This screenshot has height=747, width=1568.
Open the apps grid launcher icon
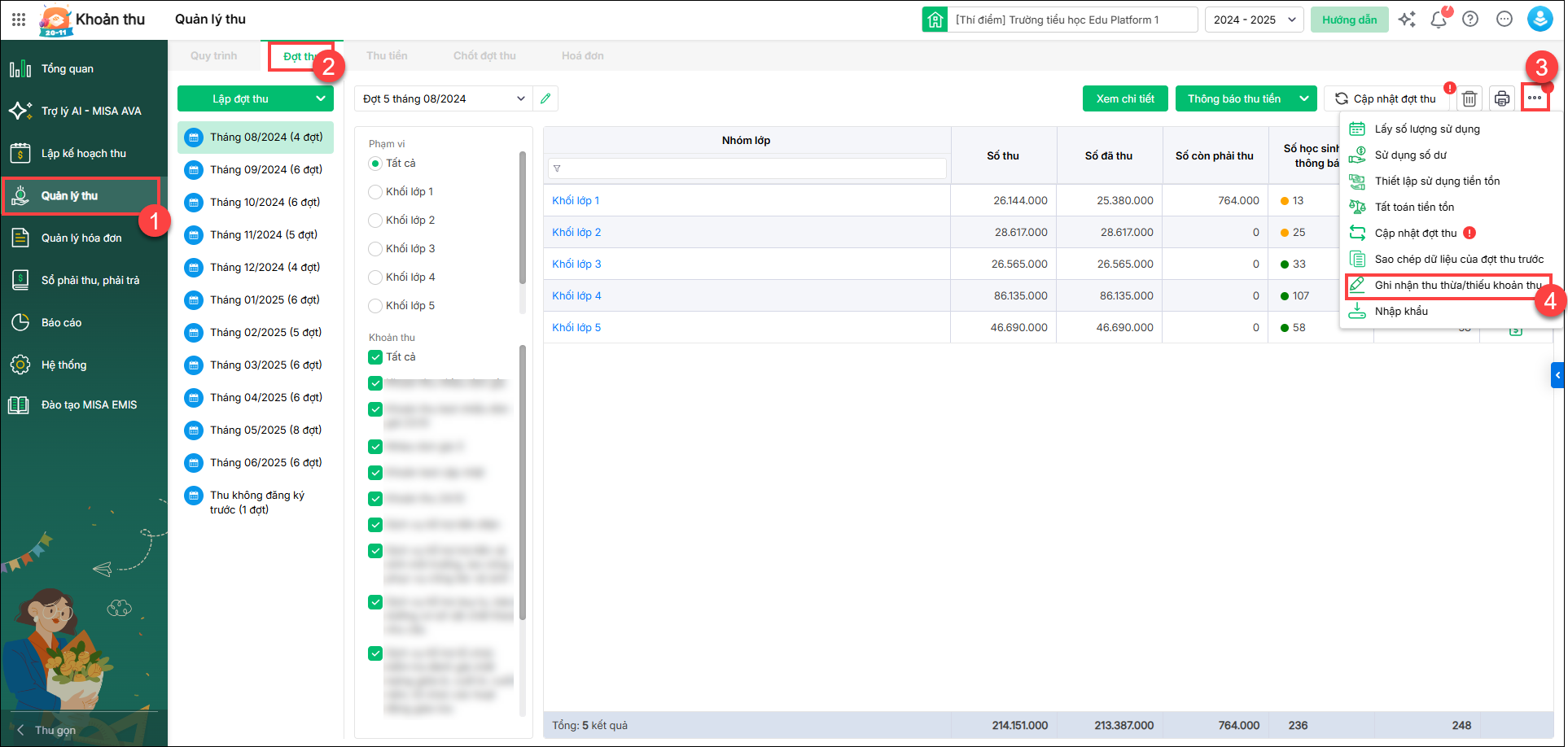click(19, 20)
